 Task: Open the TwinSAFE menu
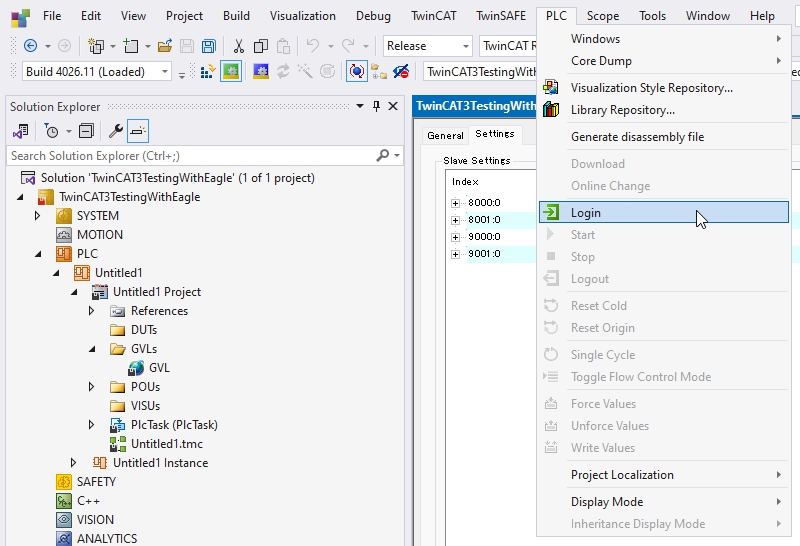pyautogui.click(x=501, y=16)
